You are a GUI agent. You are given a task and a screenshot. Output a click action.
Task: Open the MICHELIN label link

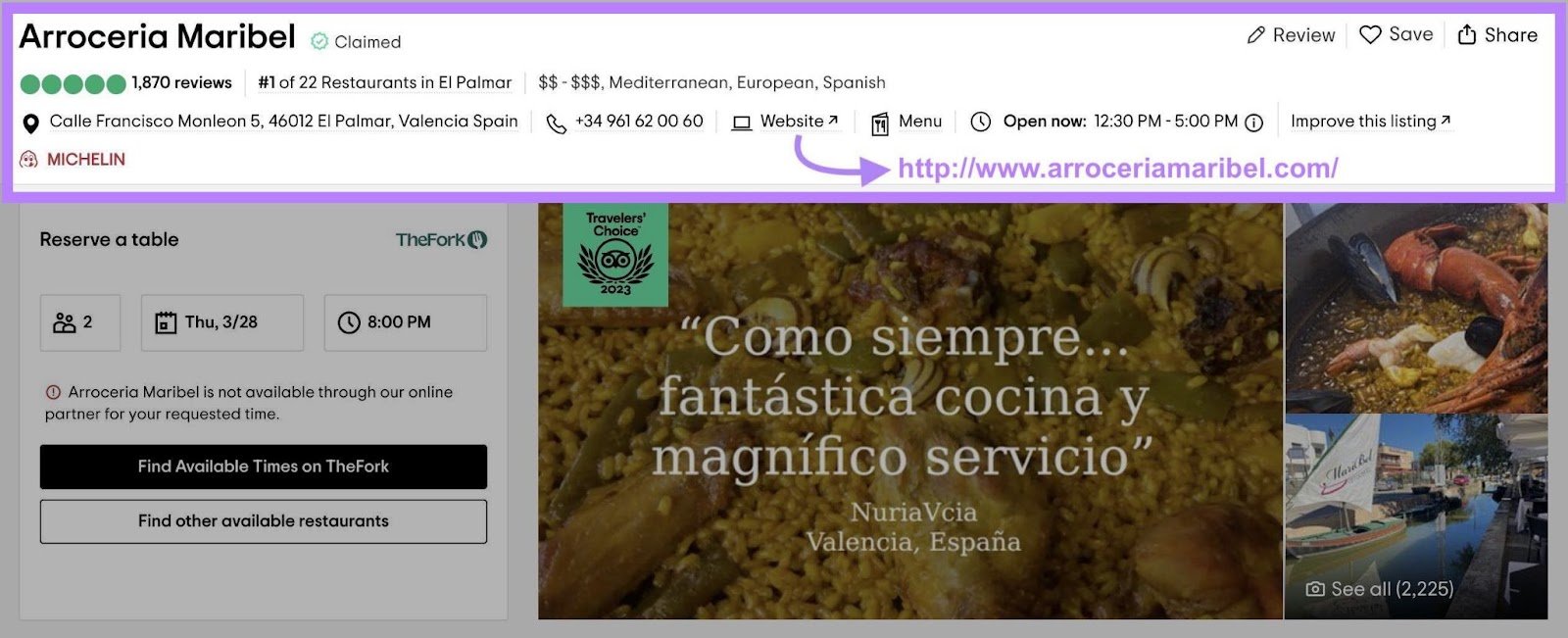point(86,159)
